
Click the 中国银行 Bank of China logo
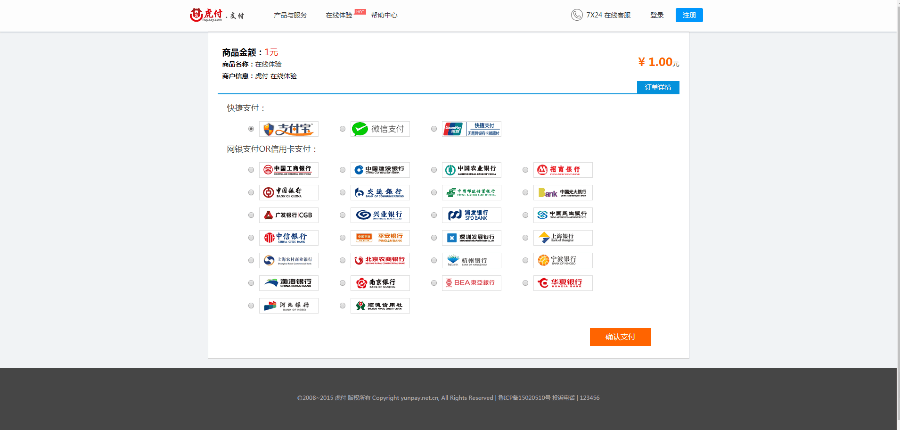pos(289,192)
